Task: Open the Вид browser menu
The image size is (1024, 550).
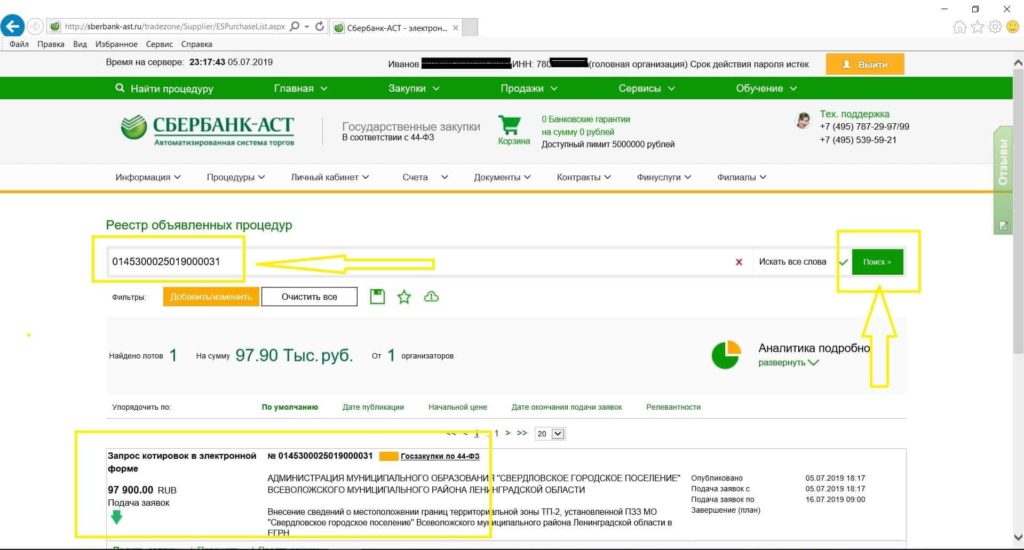Action: 80,44
